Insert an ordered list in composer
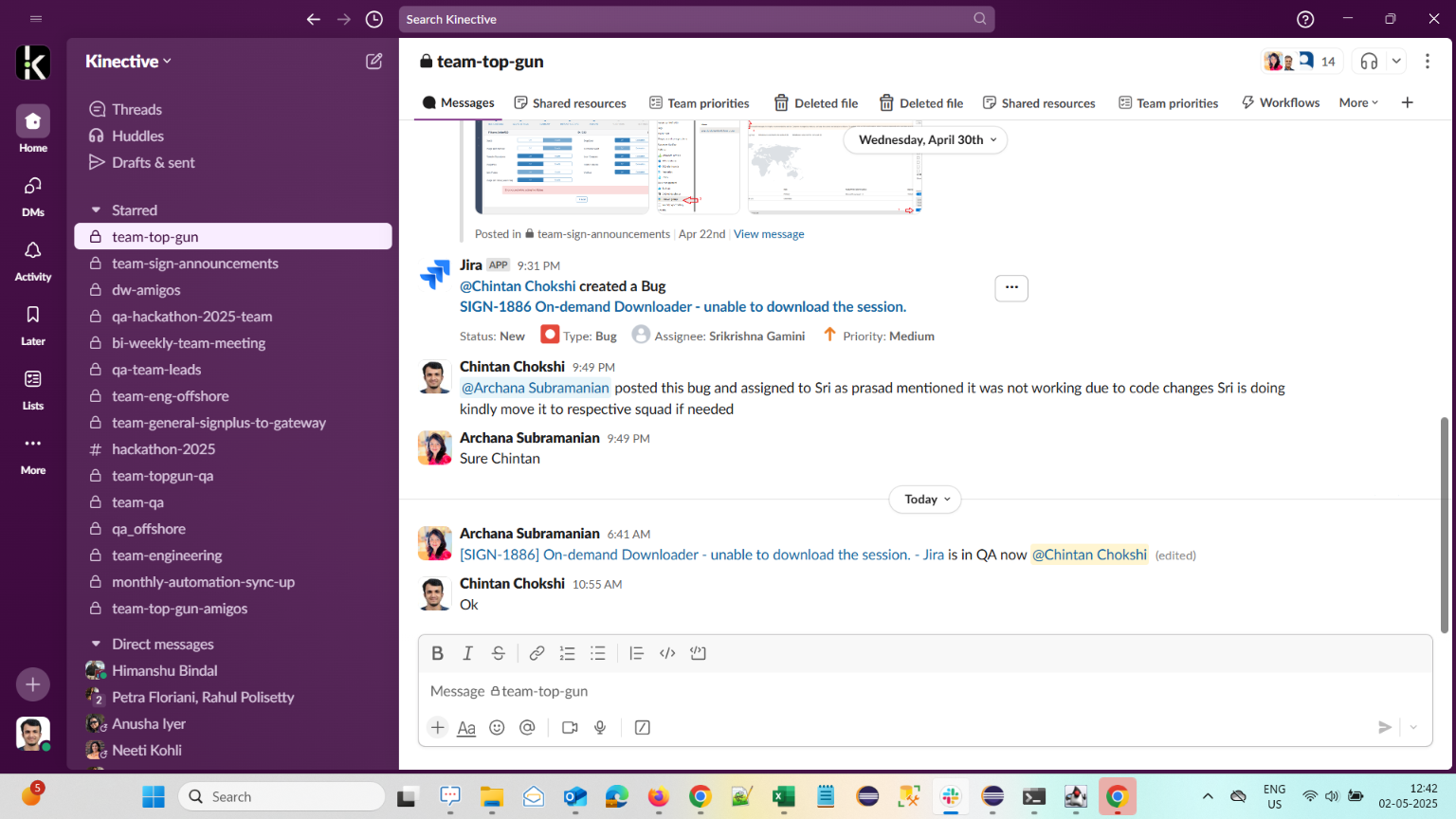Screen dimensions: 1456x819 point(567,653)
